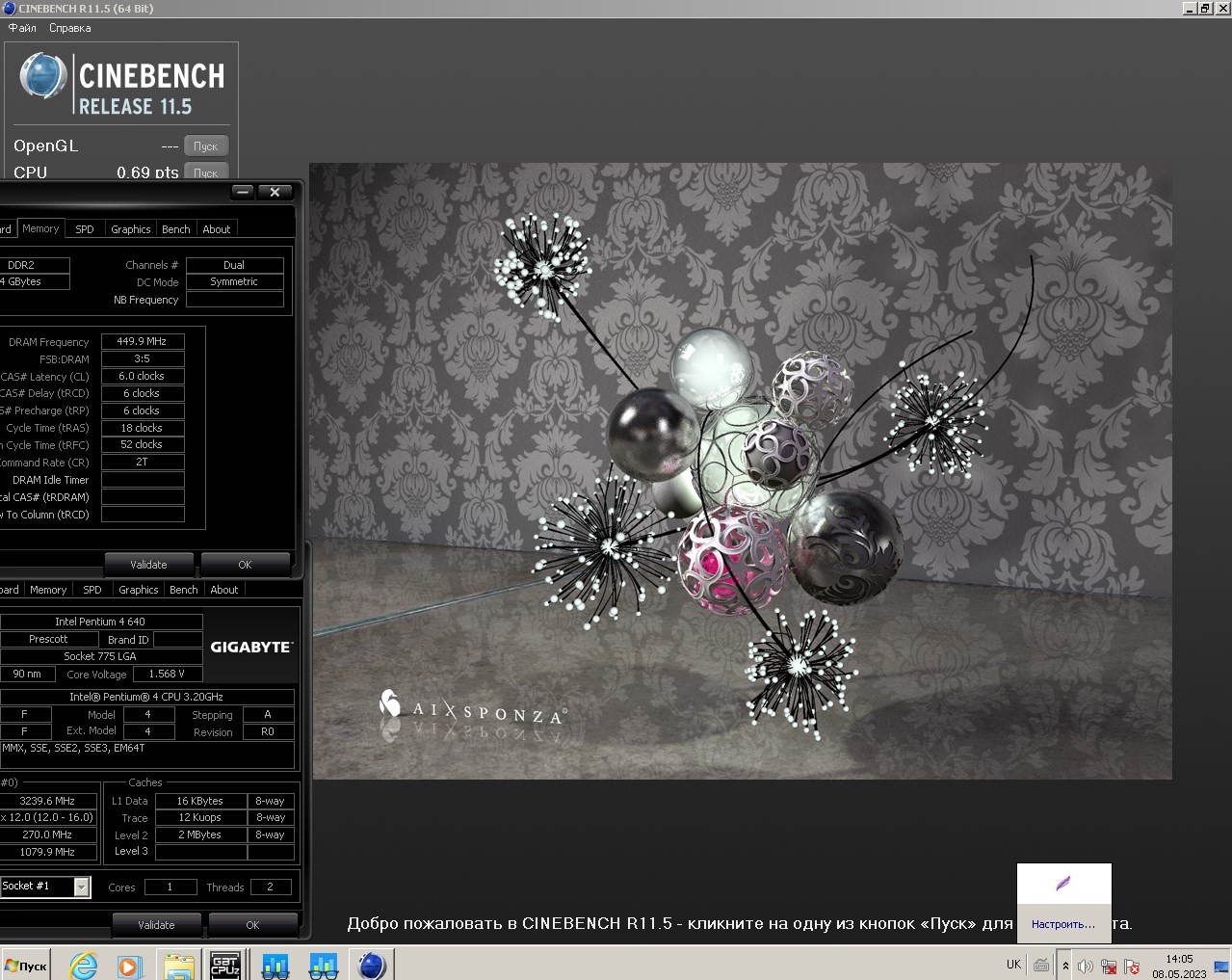Click the Action Center flag tray icon

1132,966
